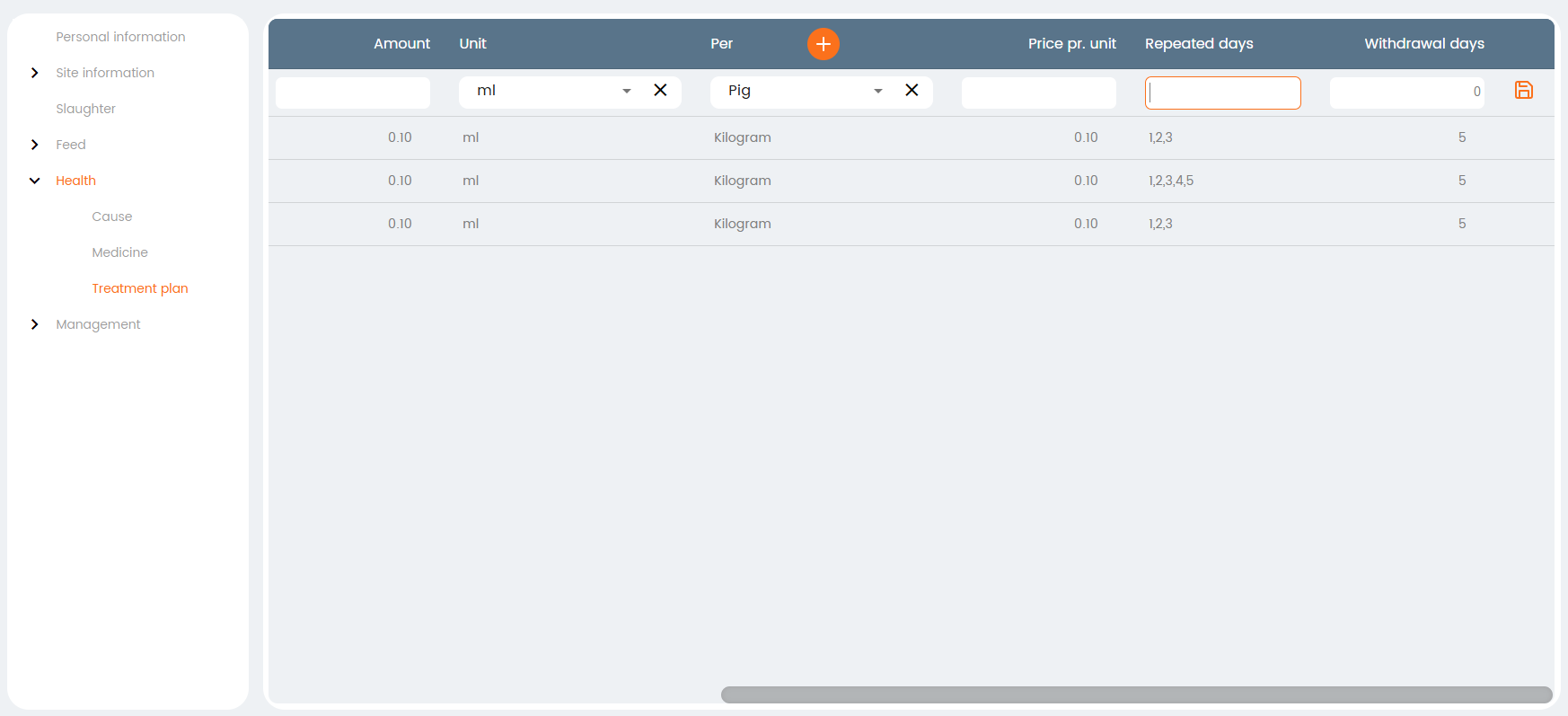Open Personal information page
Viewport: 1568px width, 716px height.
120,37
